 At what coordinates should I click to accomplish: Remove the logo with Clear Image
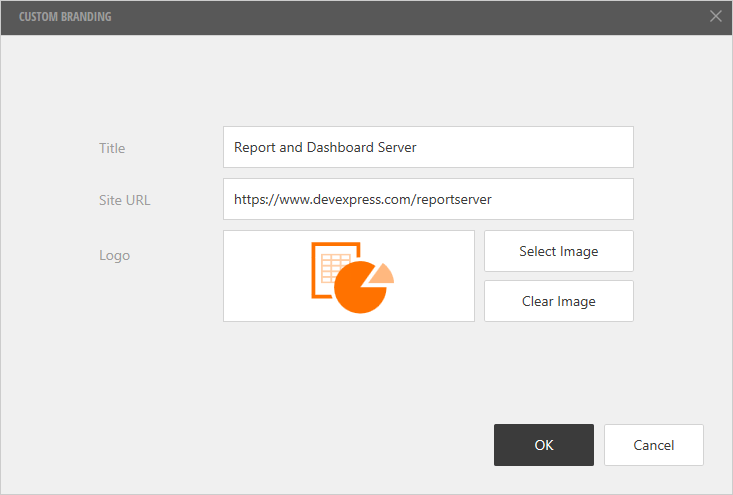click(x=558, y=301)
